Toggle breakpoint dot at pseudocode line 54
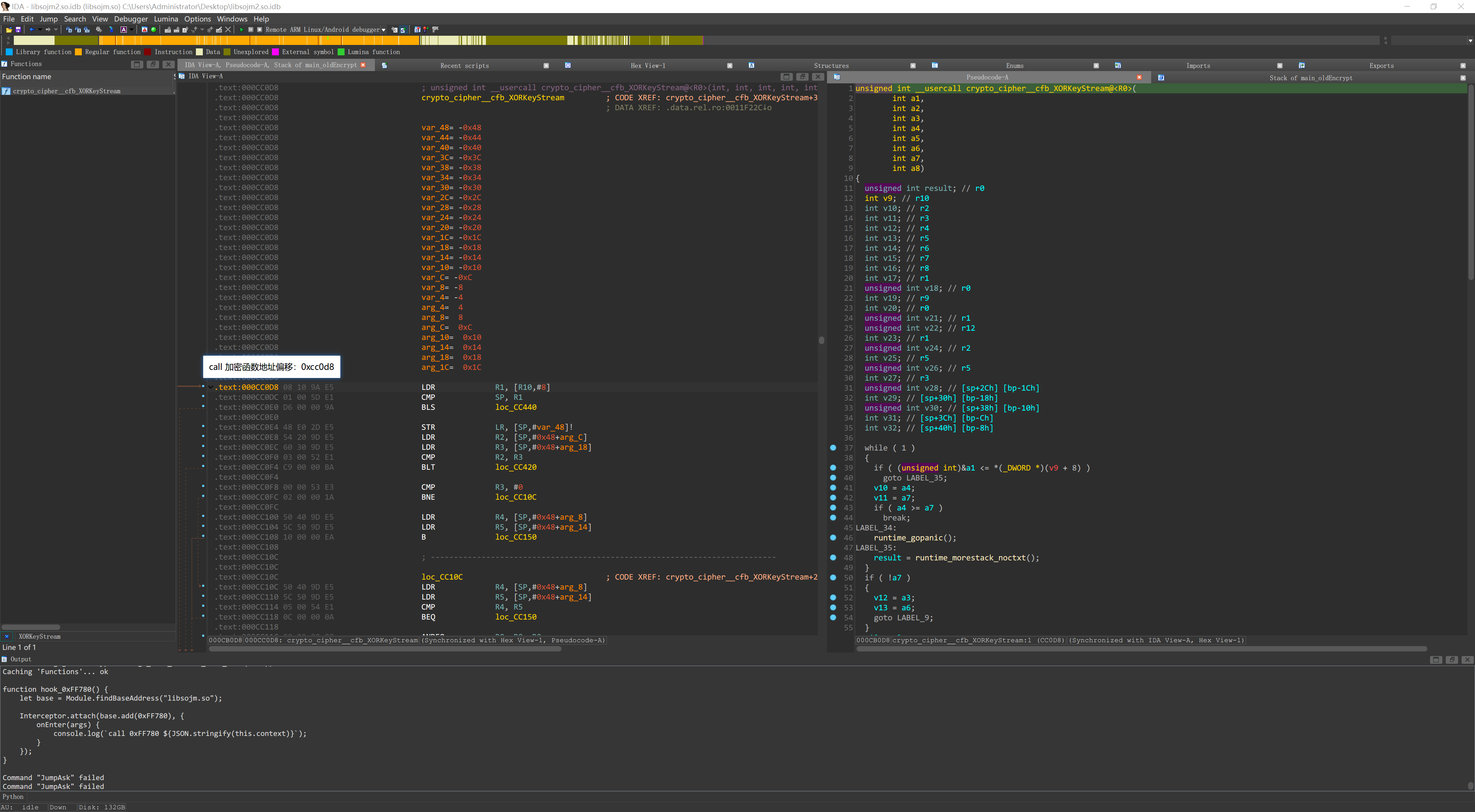 point(833,617)
